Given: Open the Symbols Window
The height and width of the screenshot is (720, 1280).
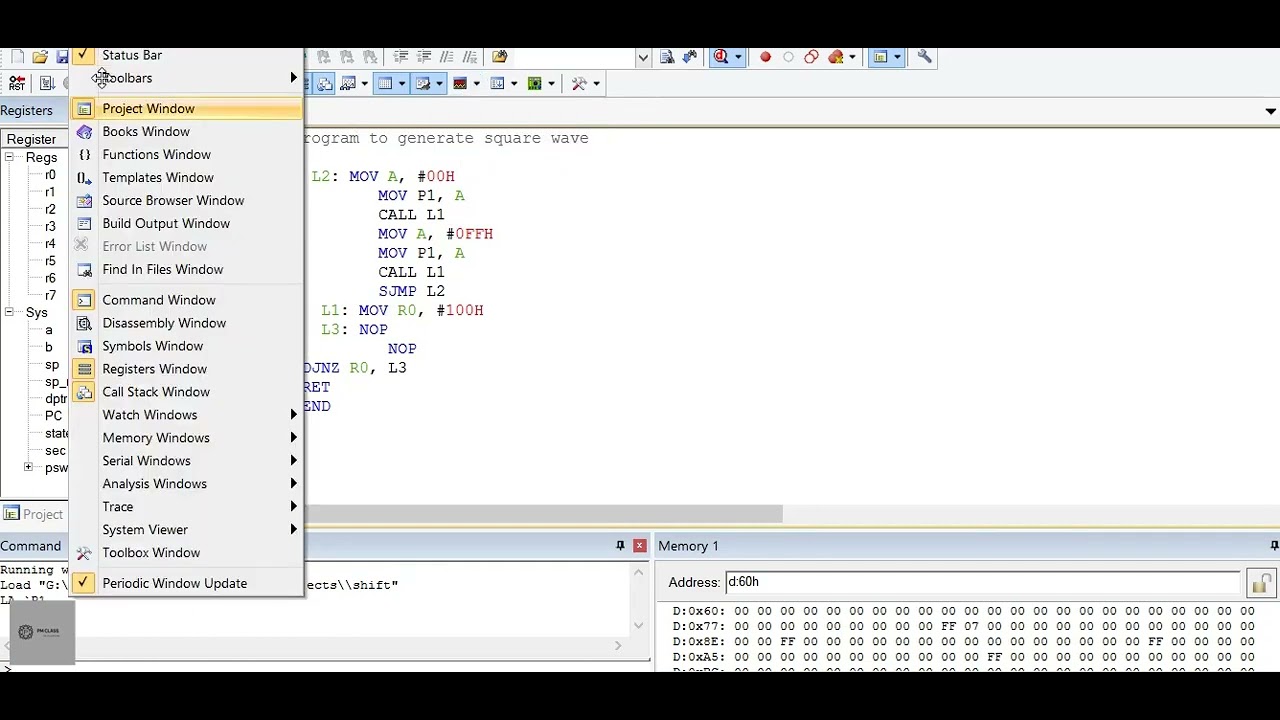Looking at the screenshot, I should 186,346.
